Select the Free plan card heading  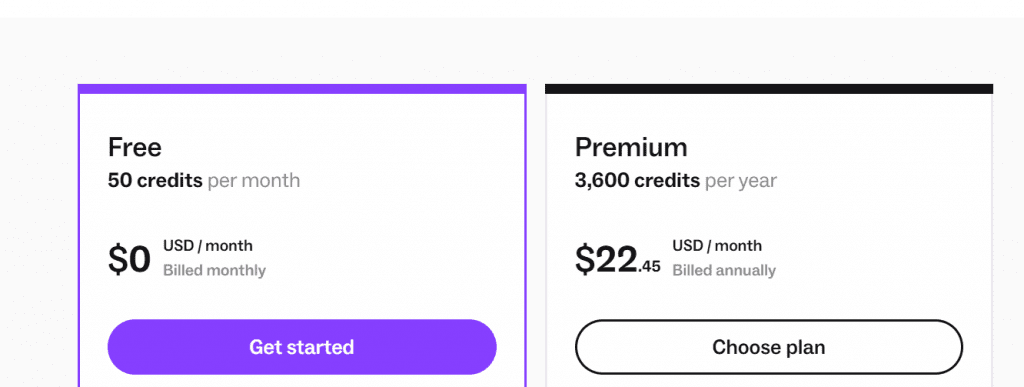135,147
